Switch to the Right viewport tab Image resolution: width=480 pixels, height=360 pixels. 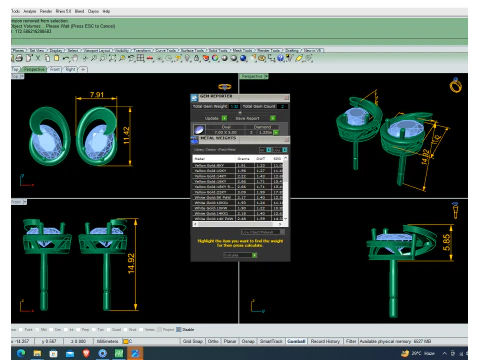click(70, 69)
